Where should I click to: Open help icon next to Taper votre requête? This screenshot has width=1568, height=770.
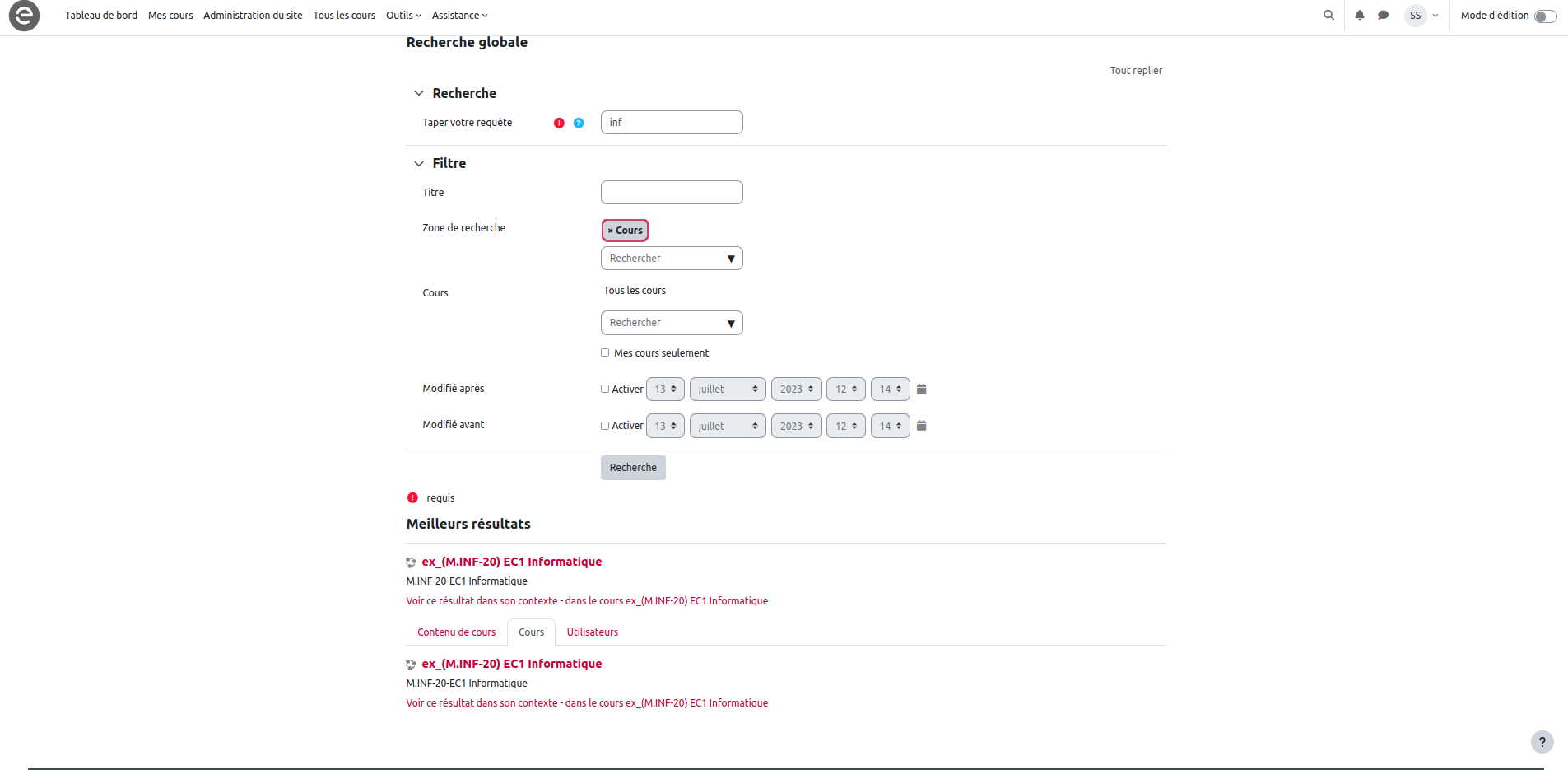(579, 123)
